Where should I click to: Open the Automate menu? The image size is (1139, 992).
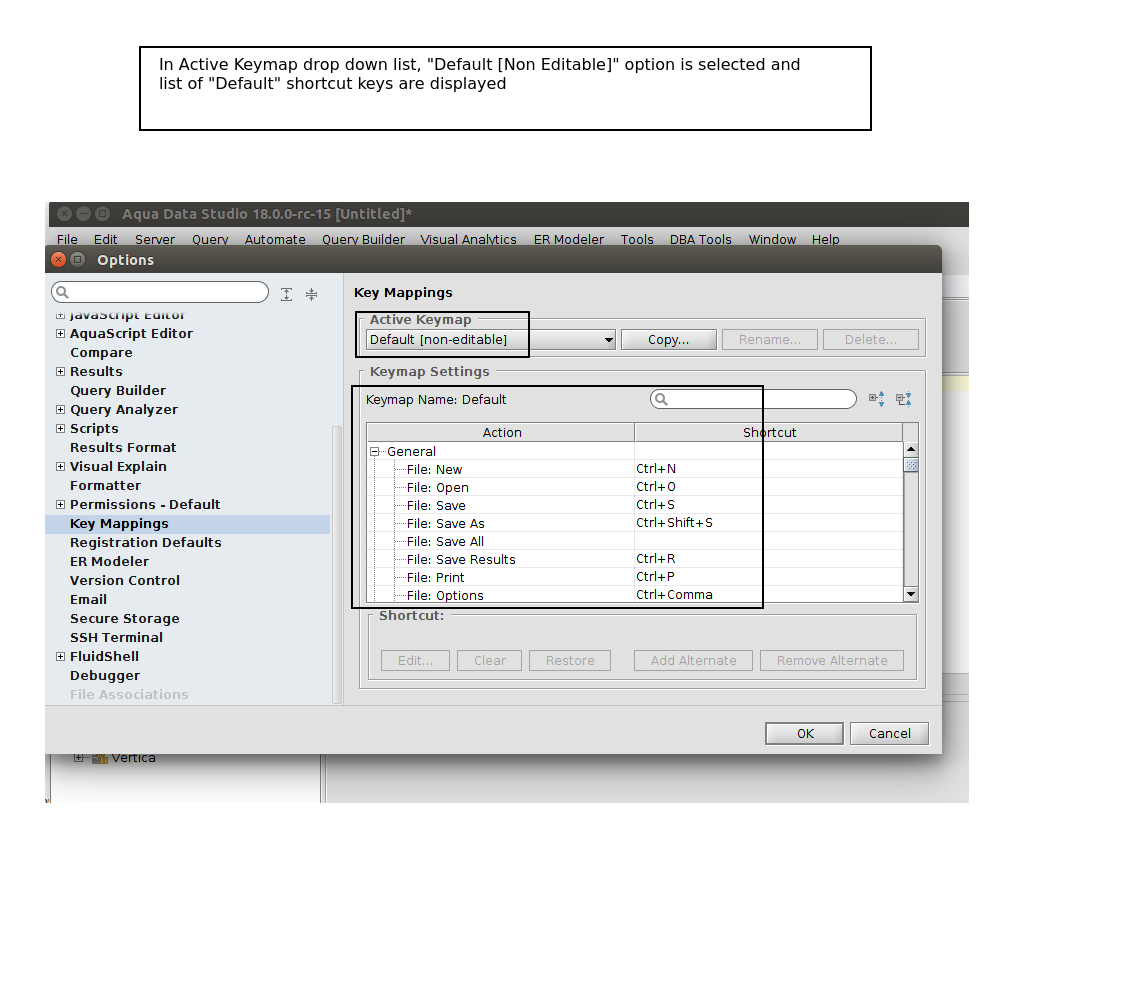click(x=275, y=239)
